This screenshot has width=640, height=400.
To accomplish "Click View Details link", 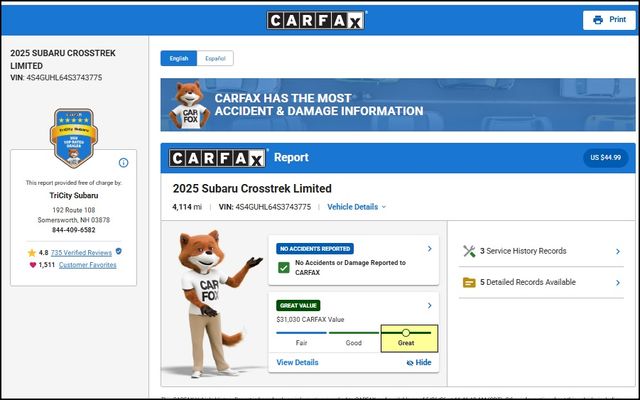I will (297, 362).
